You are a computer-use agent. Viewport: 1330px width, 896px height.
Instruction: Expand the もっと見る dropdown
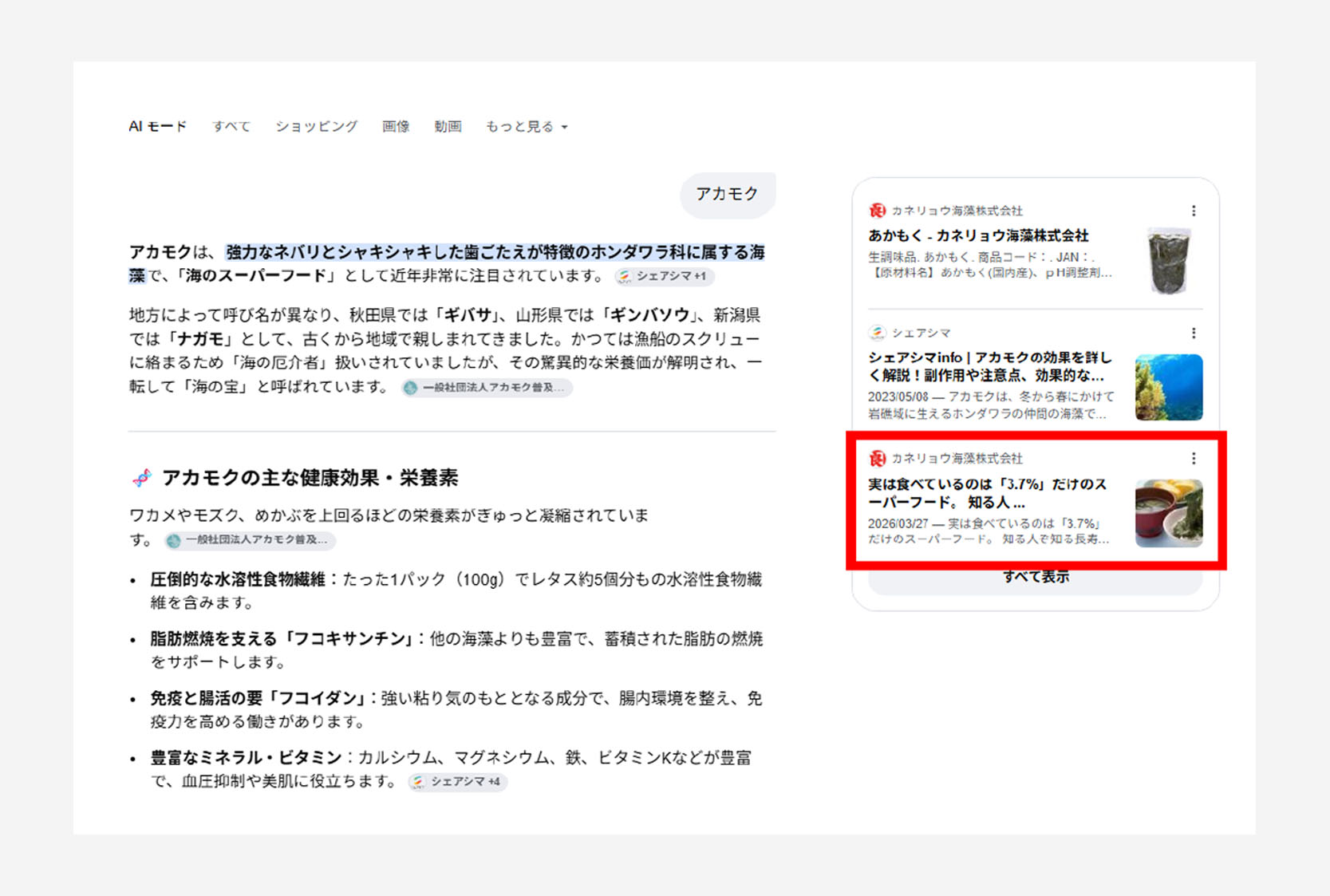coord(527,126)
